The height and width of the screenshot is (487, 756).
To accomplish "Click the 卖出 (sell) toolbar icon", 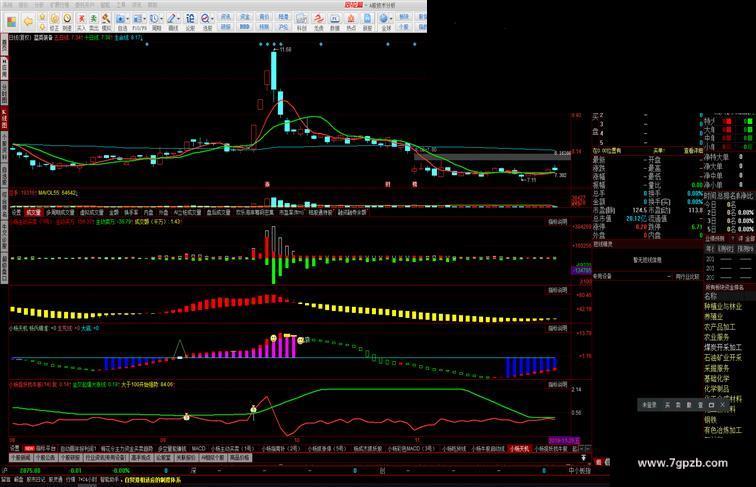I will pyautogui.click(x=94, y=22).
